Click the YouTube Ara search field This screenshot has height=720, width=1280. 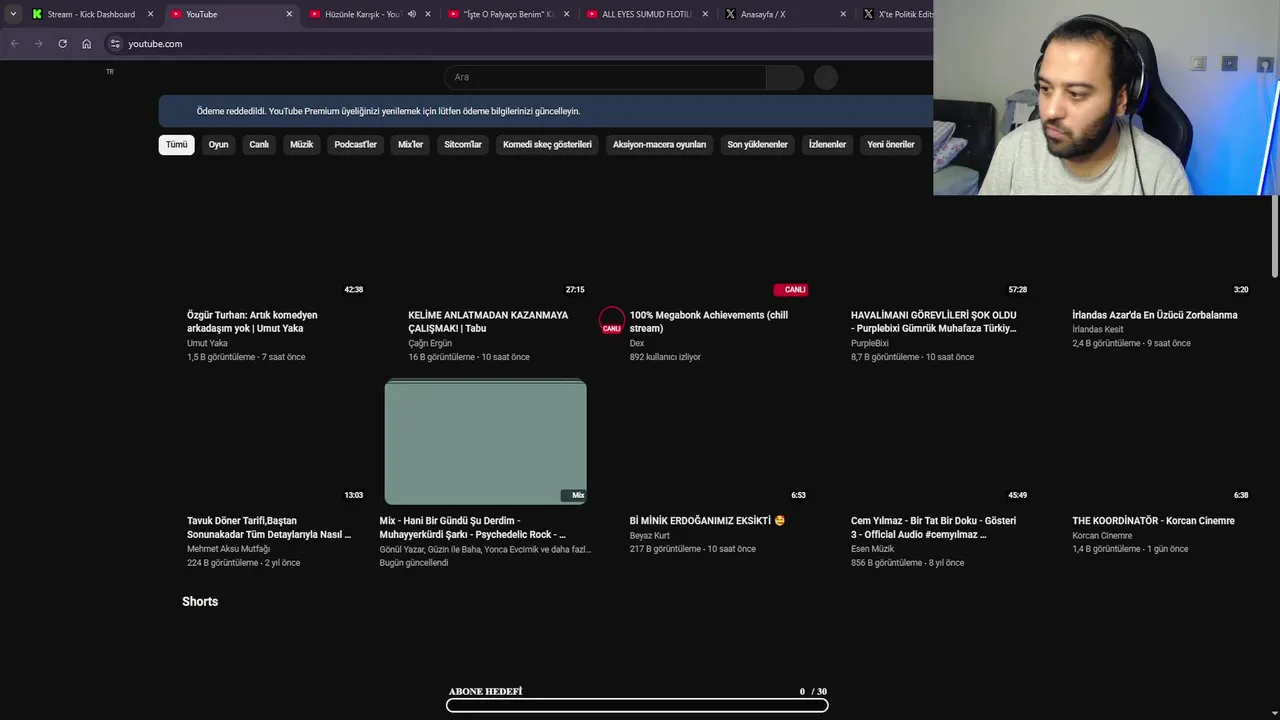[x=605, y=77]
